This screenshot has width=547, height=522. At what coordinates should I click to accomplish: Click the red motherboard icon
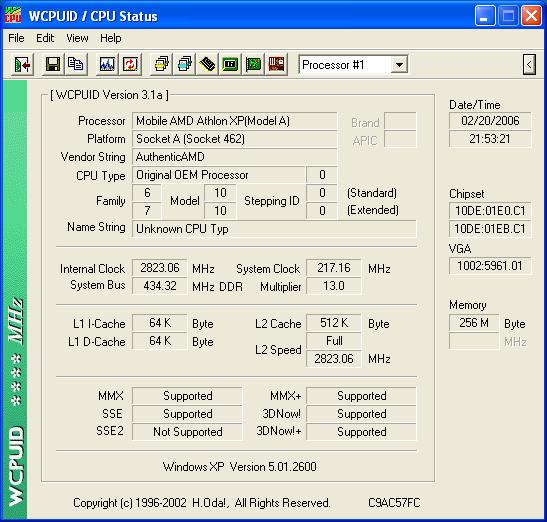tap(276, 65)
